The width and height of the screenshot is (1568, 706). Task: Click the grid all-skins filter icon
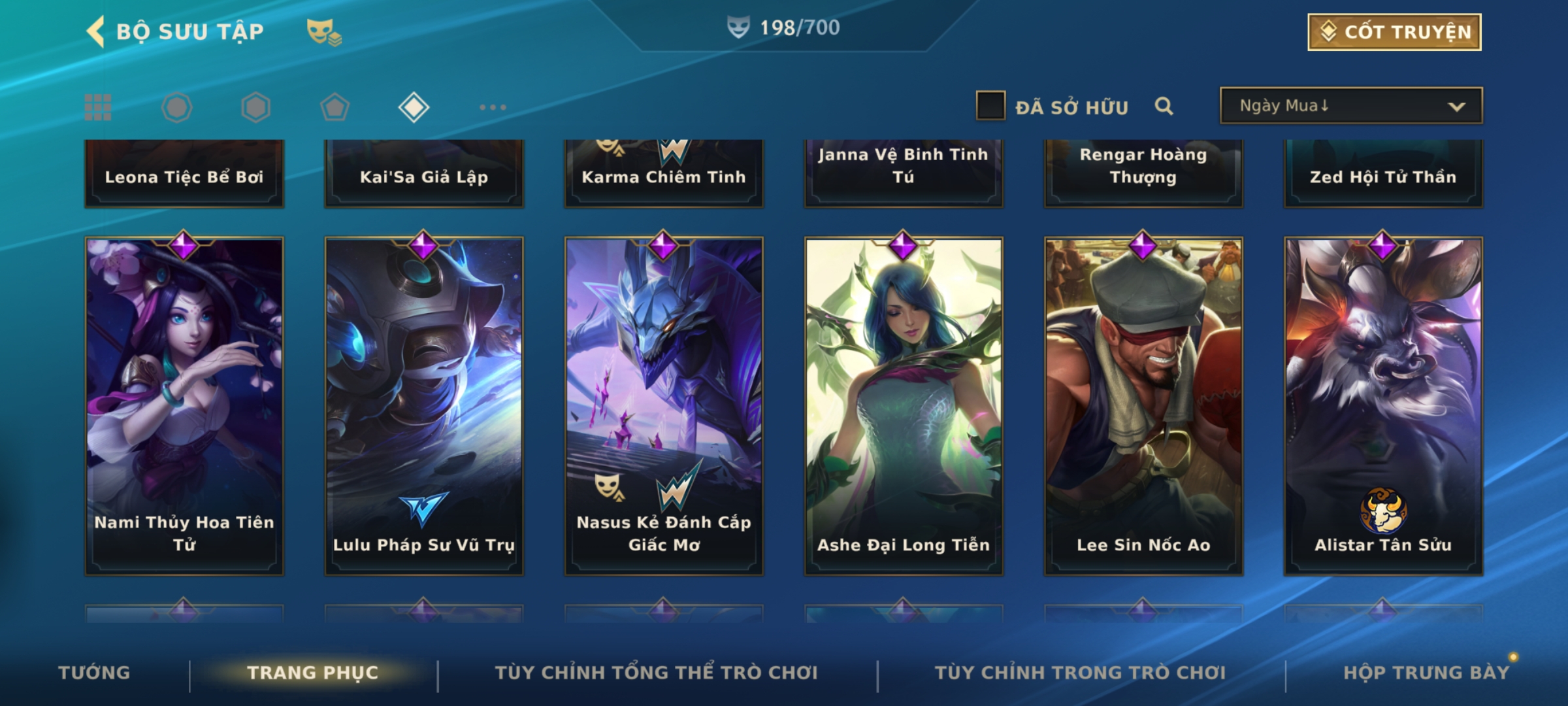click(x=98, y=107)
